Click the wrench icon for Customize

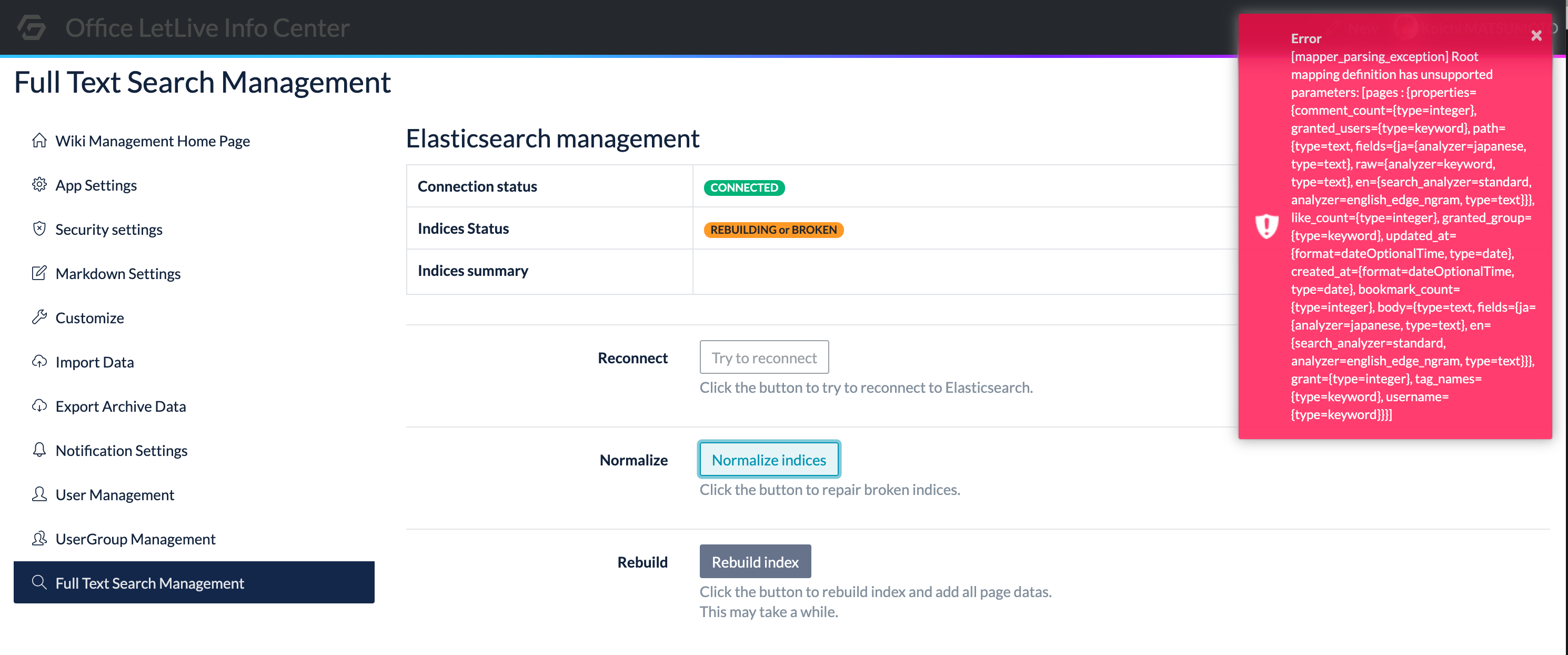(39, 317)
